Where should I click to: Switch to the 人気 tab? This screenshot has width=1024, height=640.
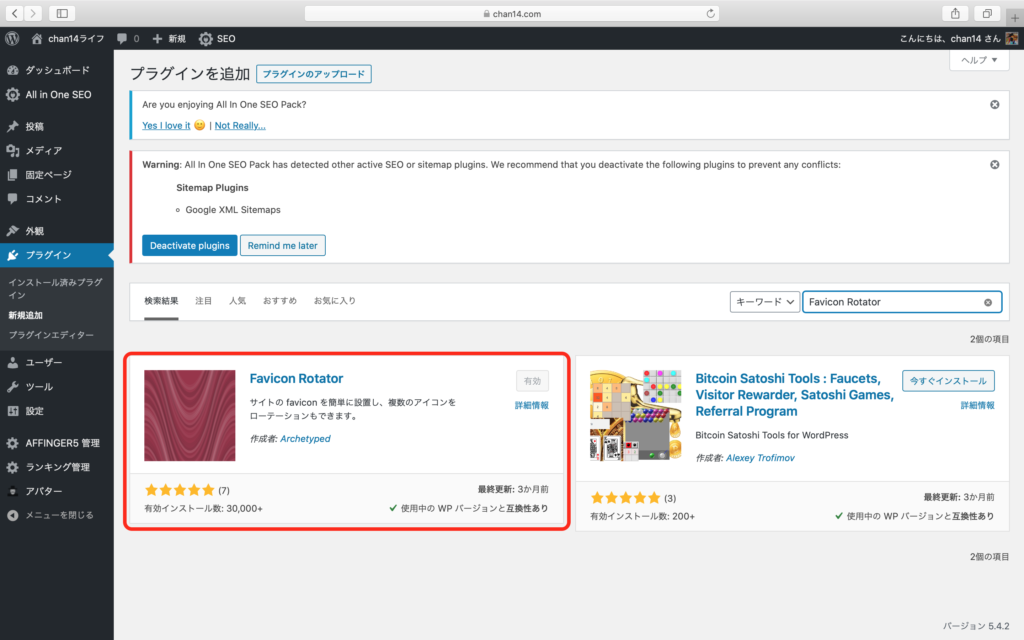pyautogui.click(x=238, y=301)
